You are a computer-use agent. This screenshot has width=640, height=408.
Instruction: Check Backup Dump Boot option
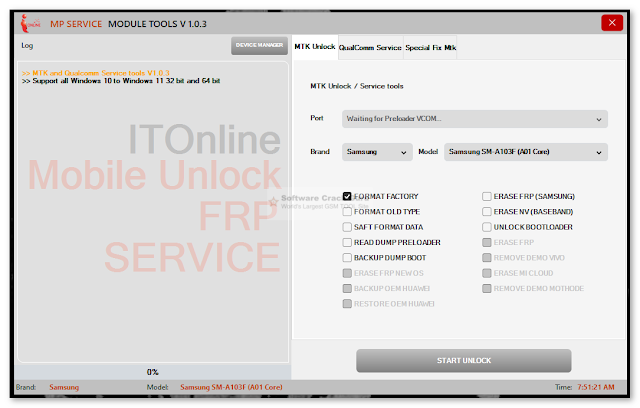[x=347, y=258]
